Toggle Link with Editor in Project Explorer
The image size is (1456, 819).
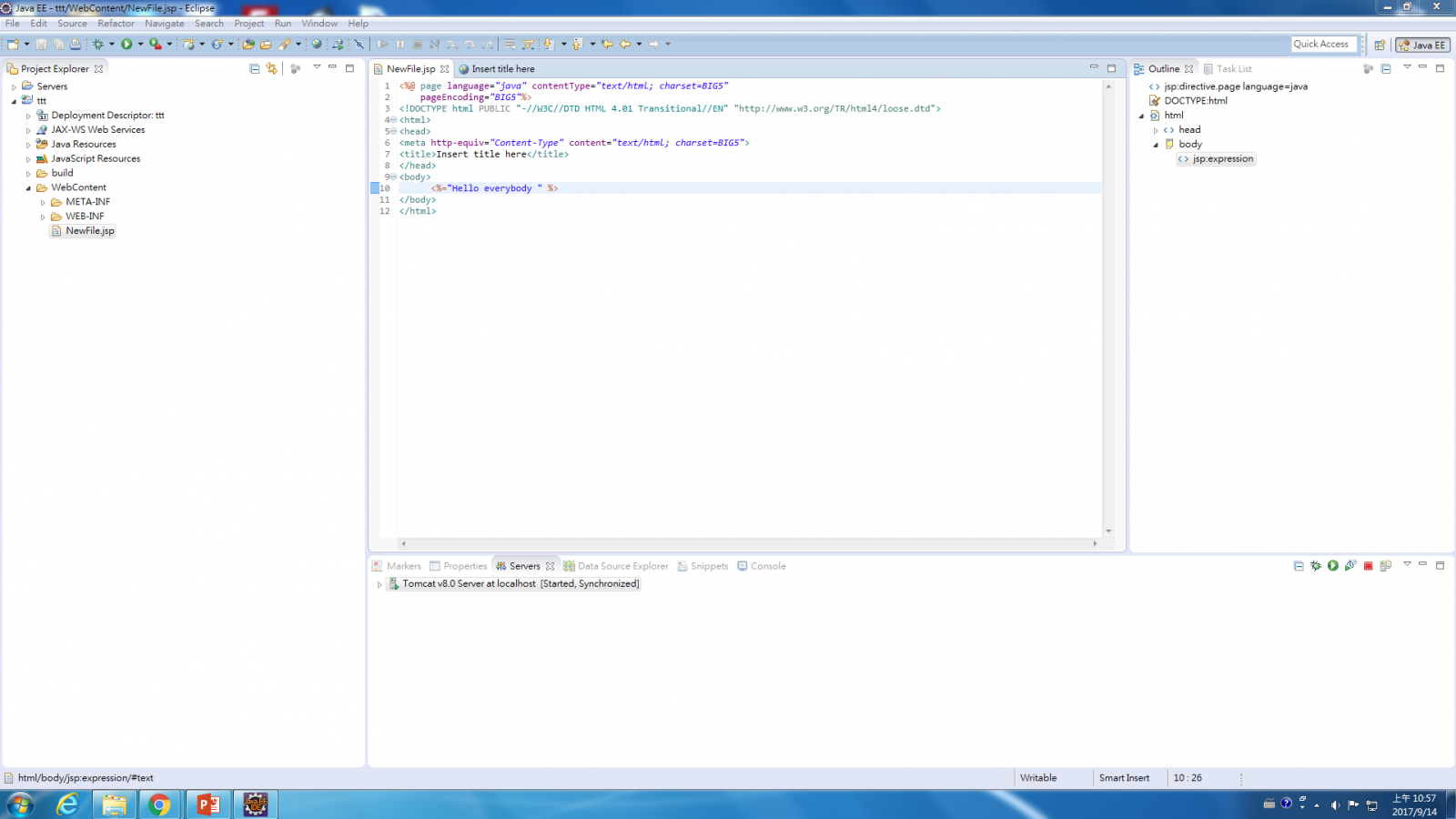[x=271, y=68]
